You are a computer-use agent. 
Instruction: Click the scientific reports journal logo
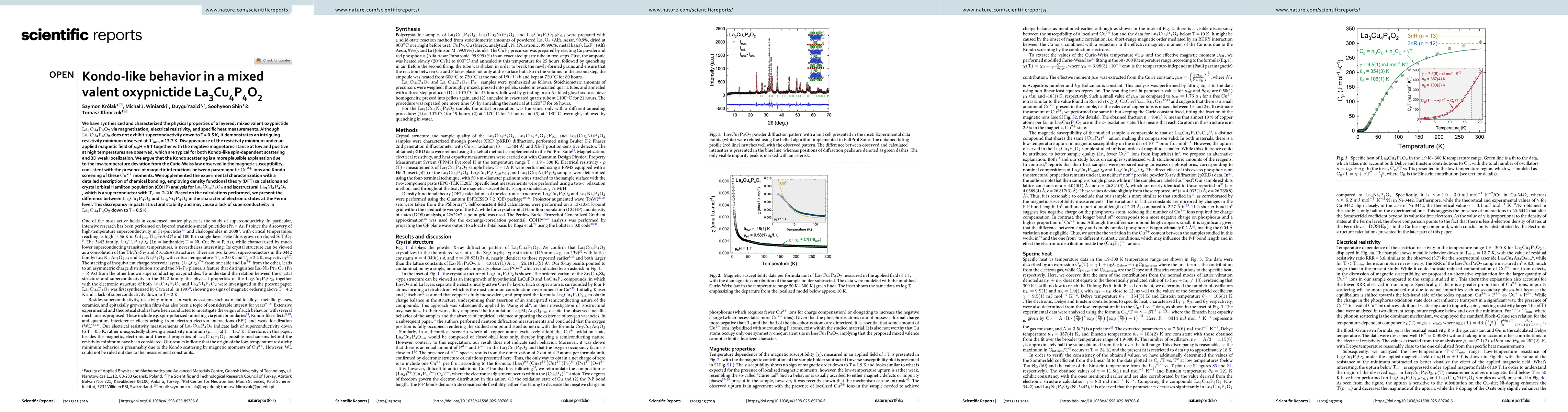pyautogui.click(x=81, y=35)
